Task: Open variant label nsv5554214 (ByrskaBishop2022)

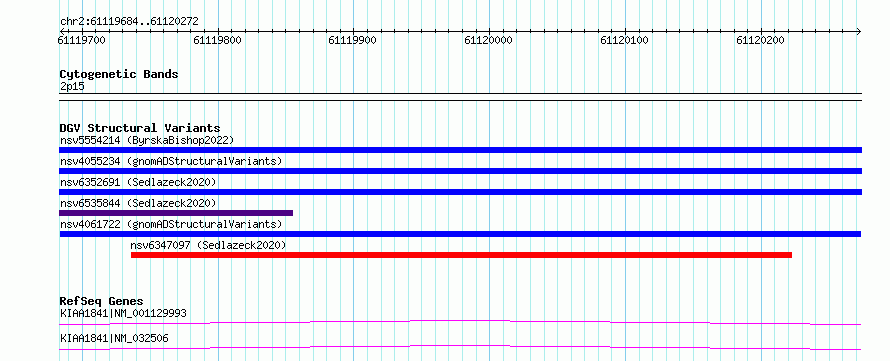Action: (147, 140)
